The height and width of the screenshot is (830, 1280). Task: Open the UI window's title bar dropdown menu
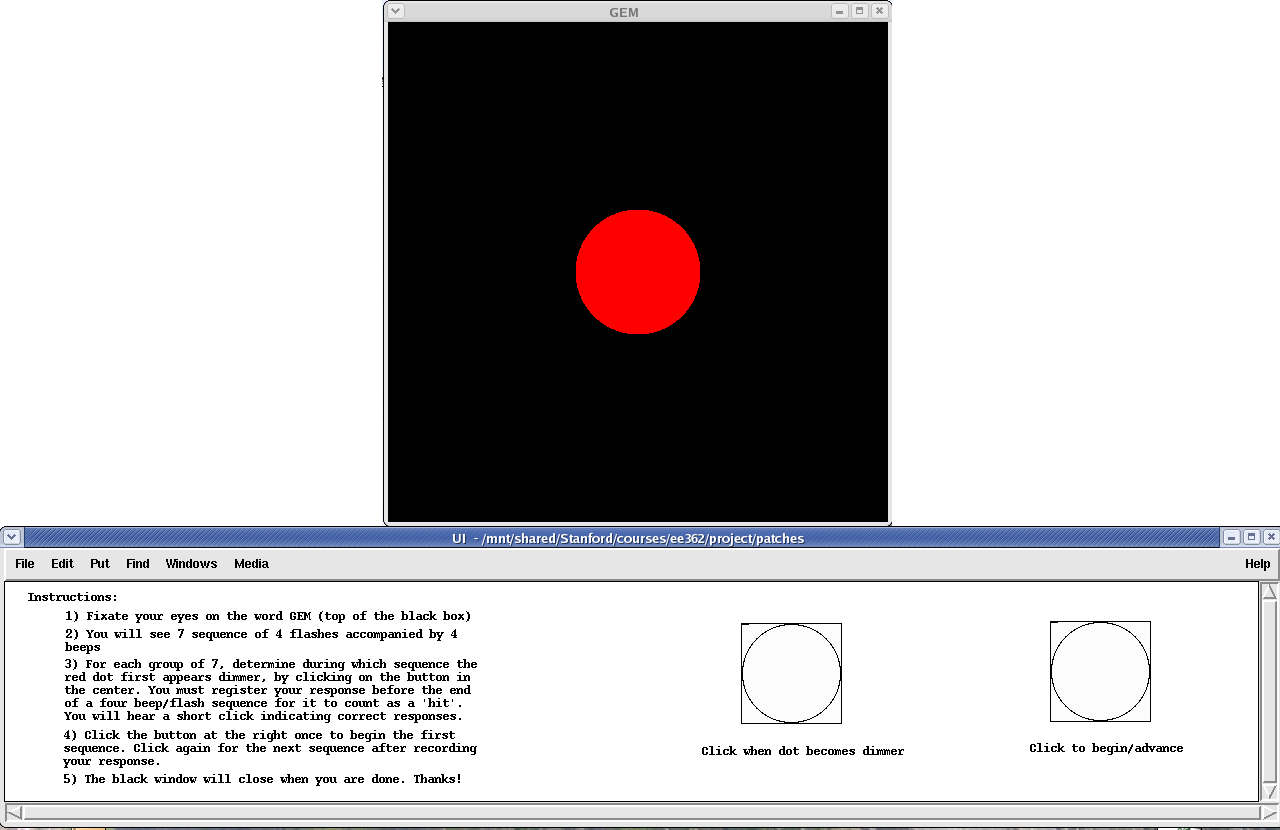(12, 538)
